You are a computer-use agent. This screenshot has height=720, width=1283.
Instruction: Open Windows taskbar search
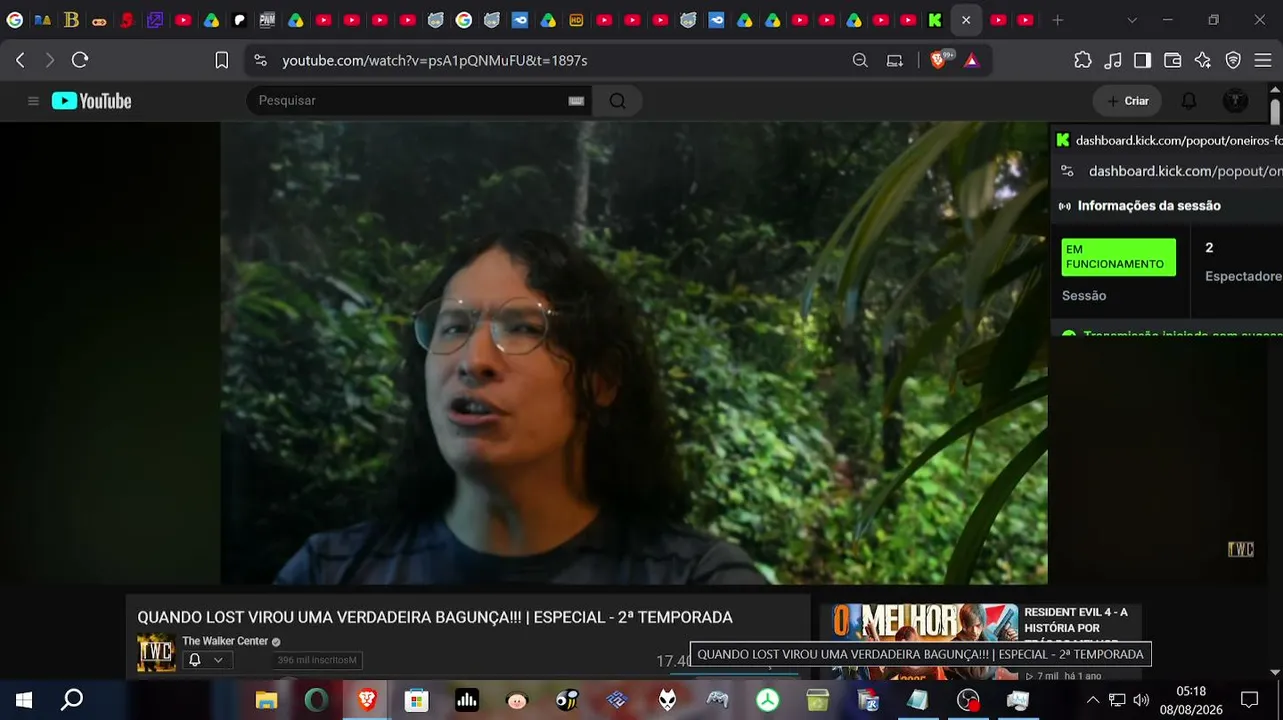click(72, 700)
